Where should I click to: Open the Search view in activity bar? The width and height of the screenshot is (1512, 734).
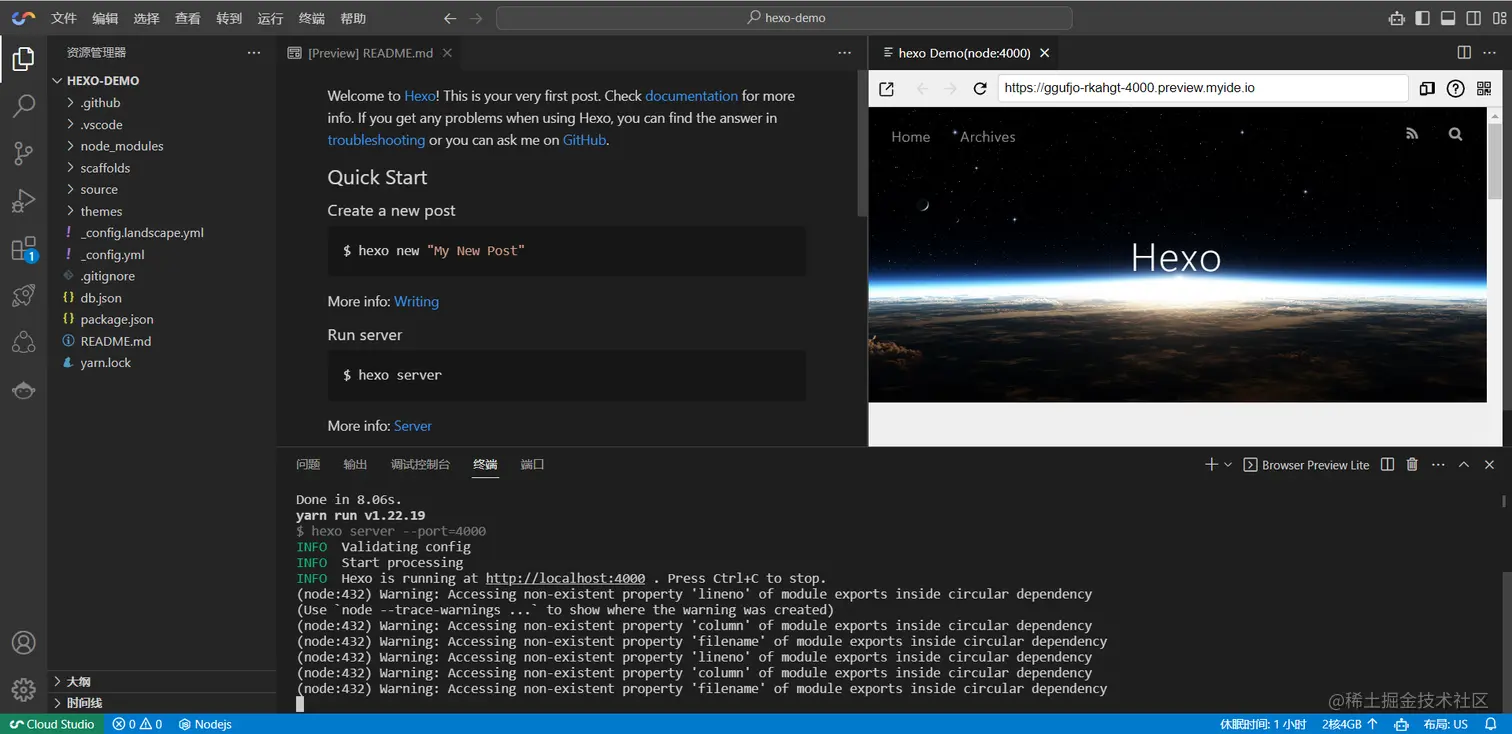click(x=23, y=106)
